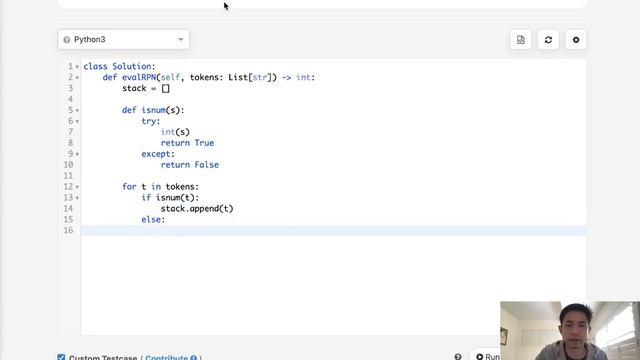Open the Contribute link

tap(166, 358)
